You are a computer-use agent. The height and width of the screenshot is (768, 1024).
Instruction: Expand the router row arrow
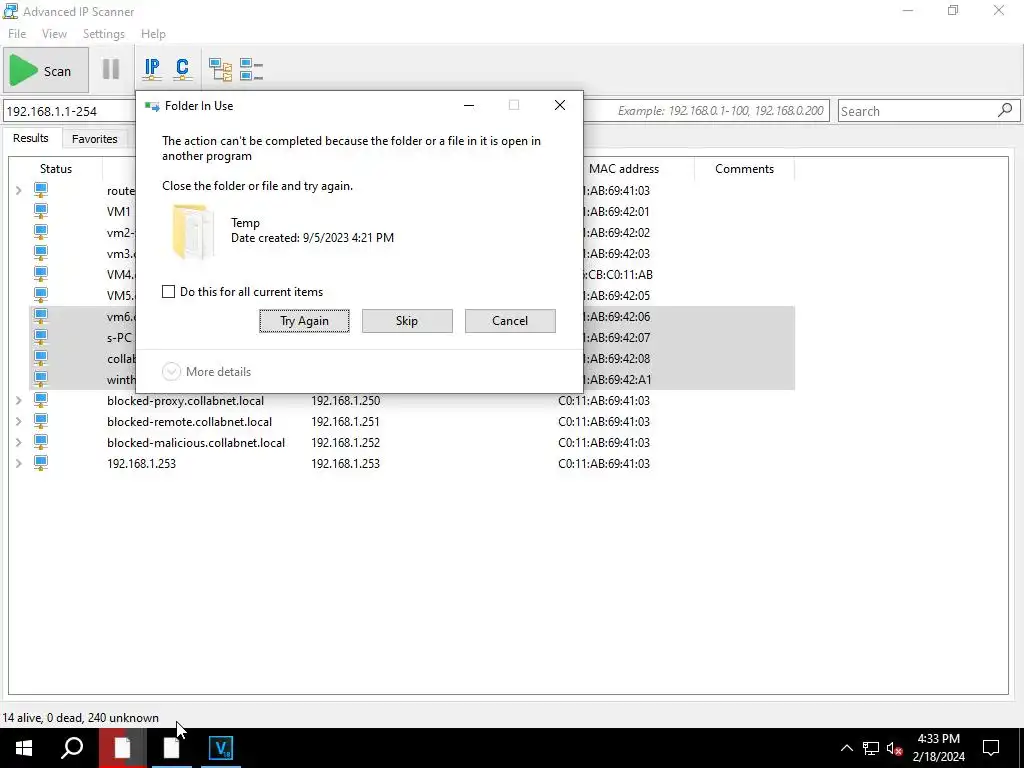click(18, 190)
